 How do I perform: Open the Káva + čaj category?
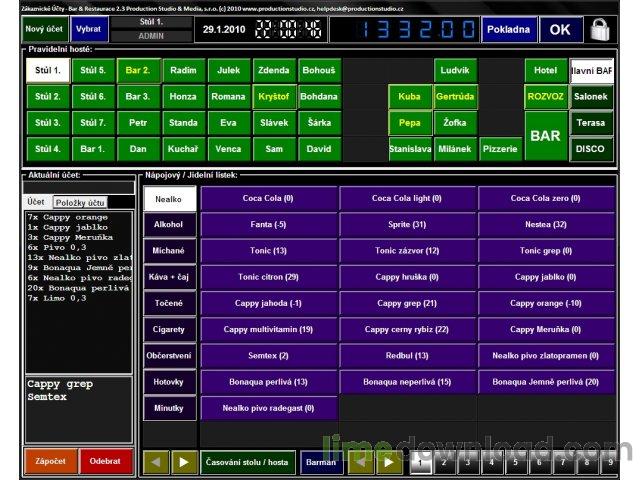point(168,276)
